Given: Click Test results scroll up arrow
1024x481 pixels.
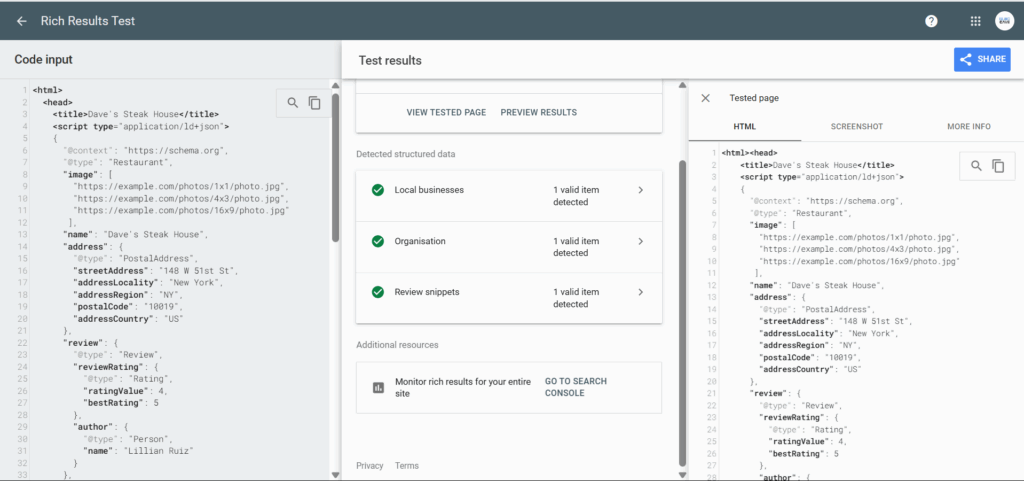Looking at the screenshot, I should (683, 85).
